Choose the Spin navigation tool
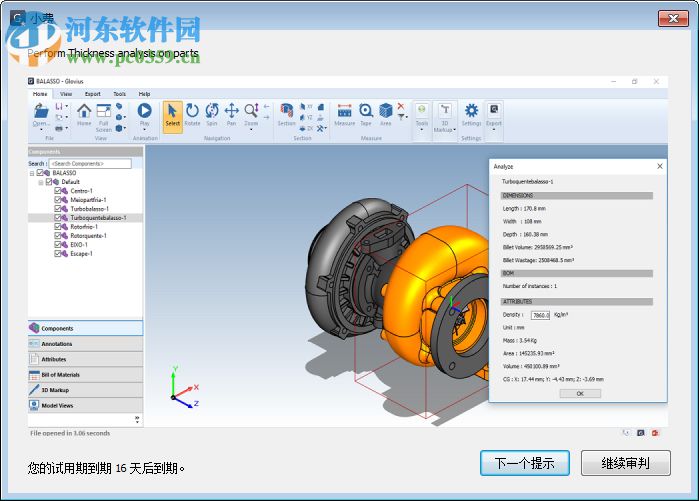Image resolution: width=699 pixels, height=501 pixels. [212, 115]
